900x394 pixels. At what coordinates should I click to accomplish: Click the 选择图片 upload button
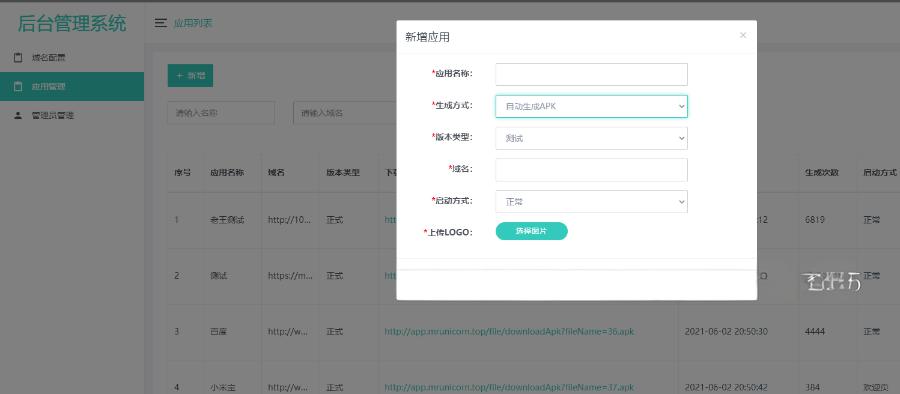coord(532,231)
